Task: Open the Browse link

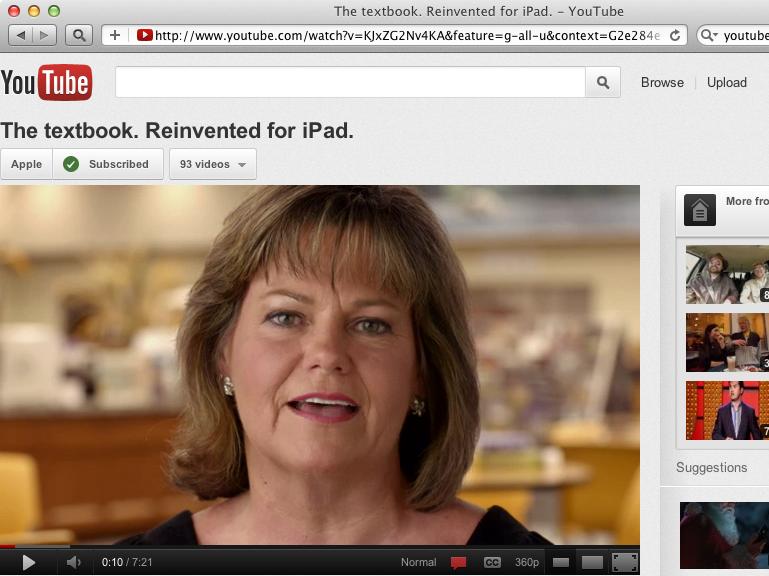Action: click(662, 82)
